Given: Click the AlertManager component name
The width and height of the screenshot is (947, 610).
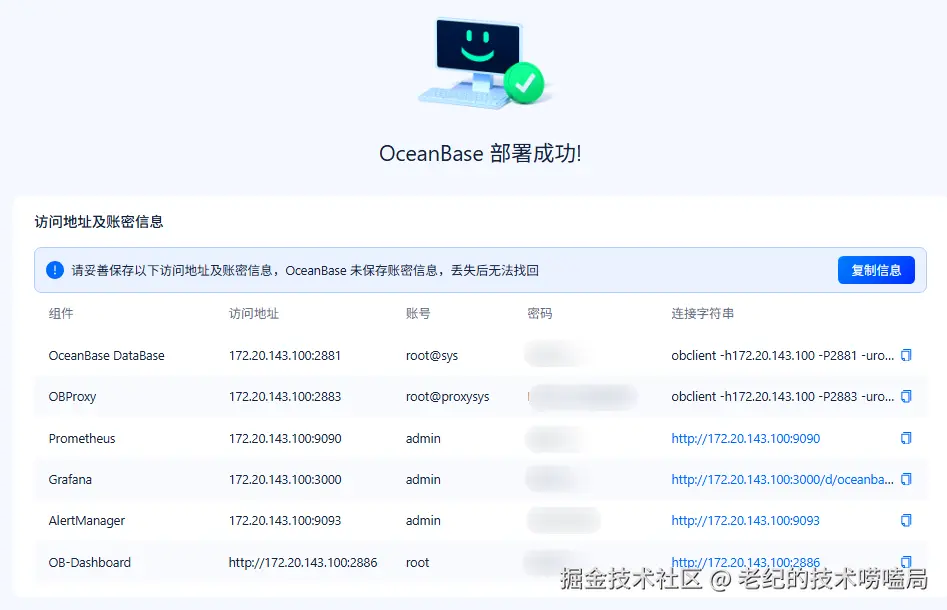Looking at the screenshot, I should point(86,521).
